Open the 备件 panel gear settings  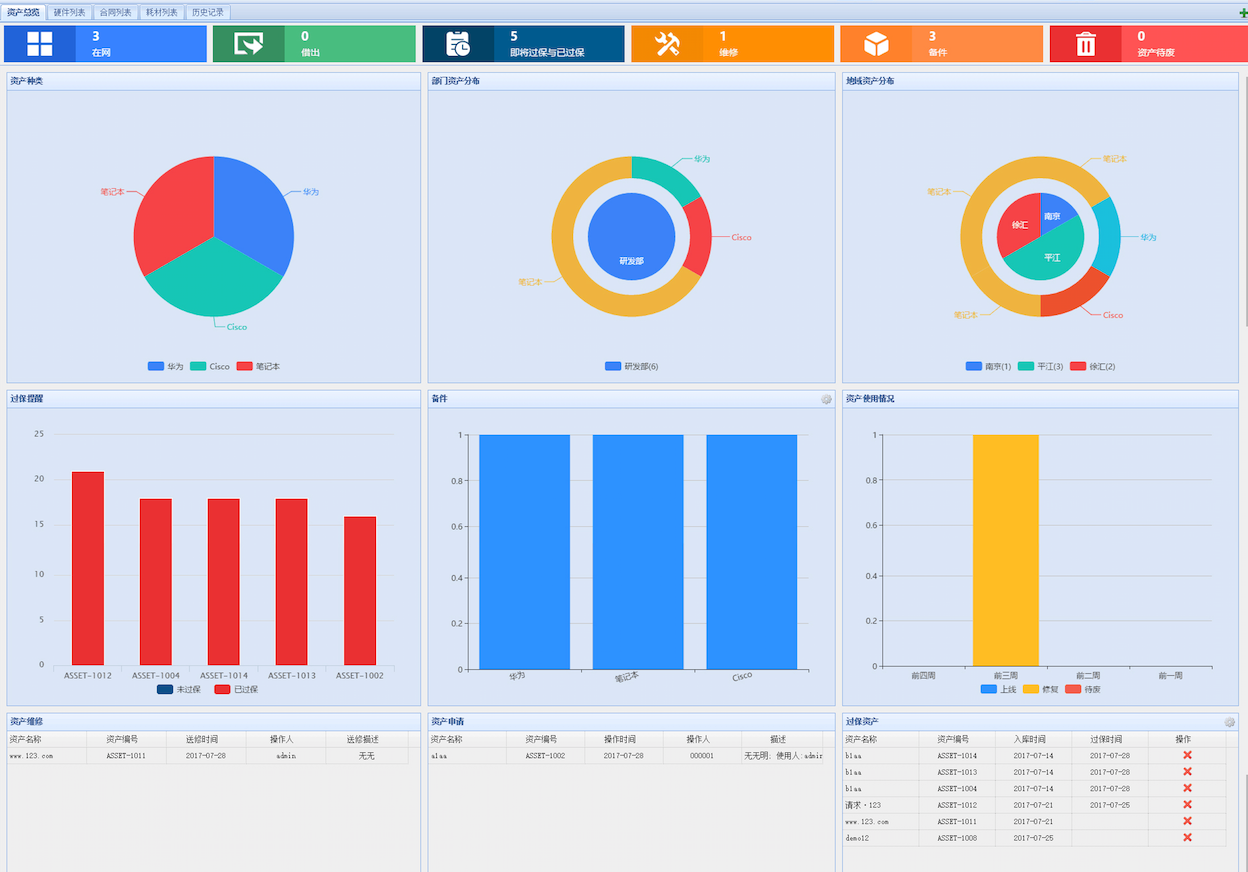826,399
